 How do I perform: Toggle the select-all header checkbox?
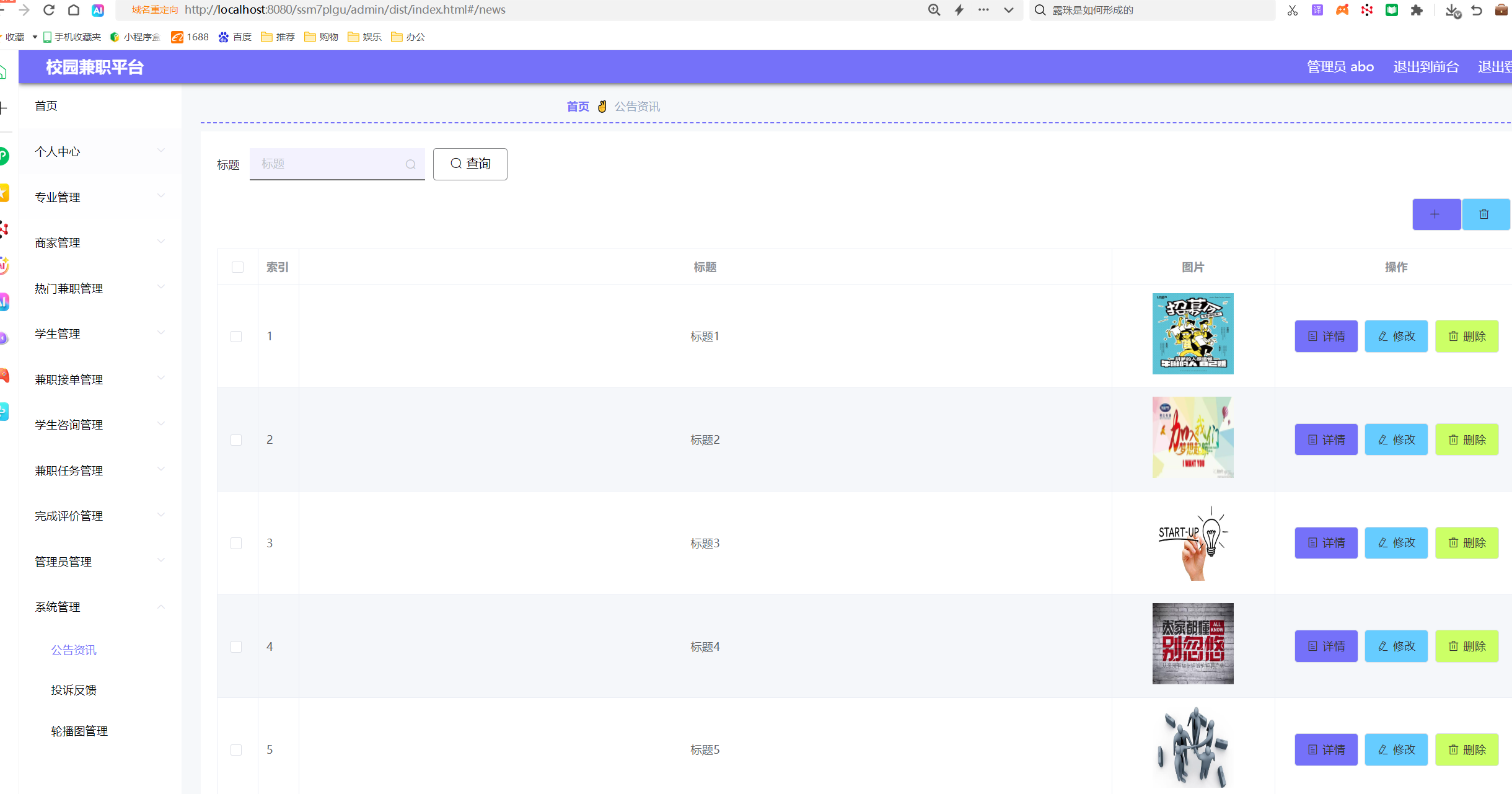pyautogui.click(x=237, y=267)
